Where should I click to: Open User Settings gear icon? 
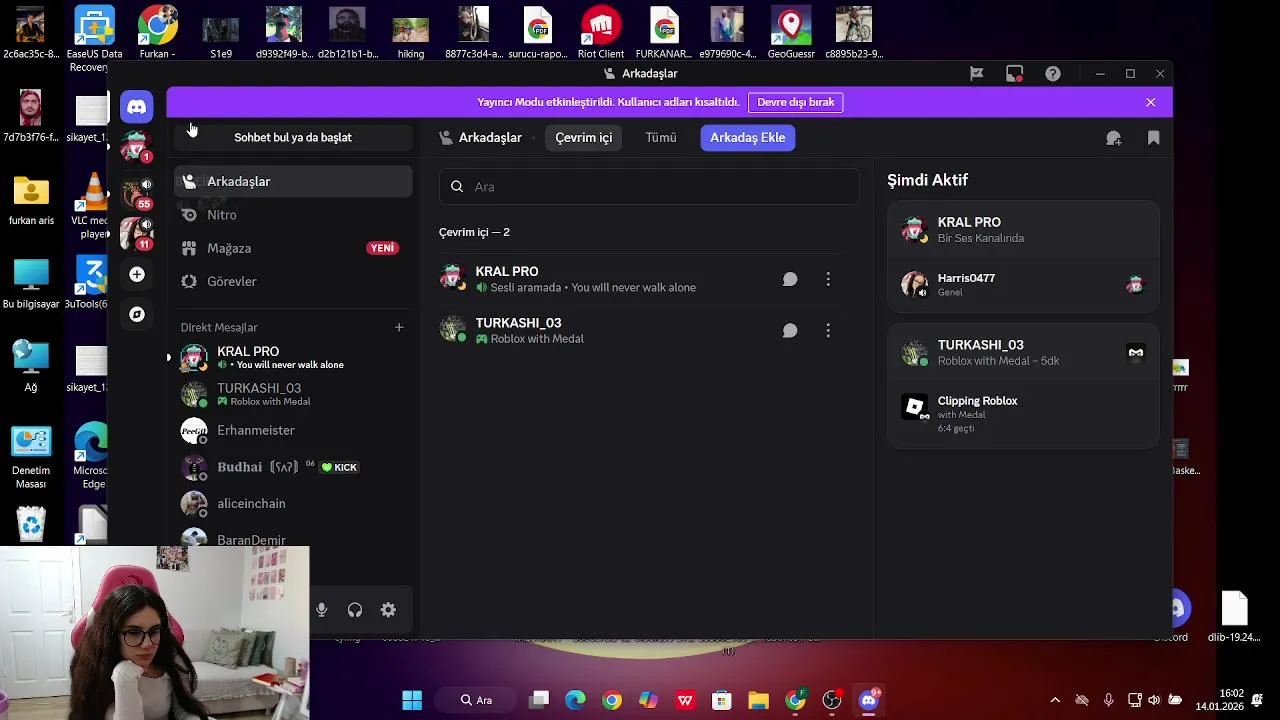pyautogui.click(x=388, y=610)
